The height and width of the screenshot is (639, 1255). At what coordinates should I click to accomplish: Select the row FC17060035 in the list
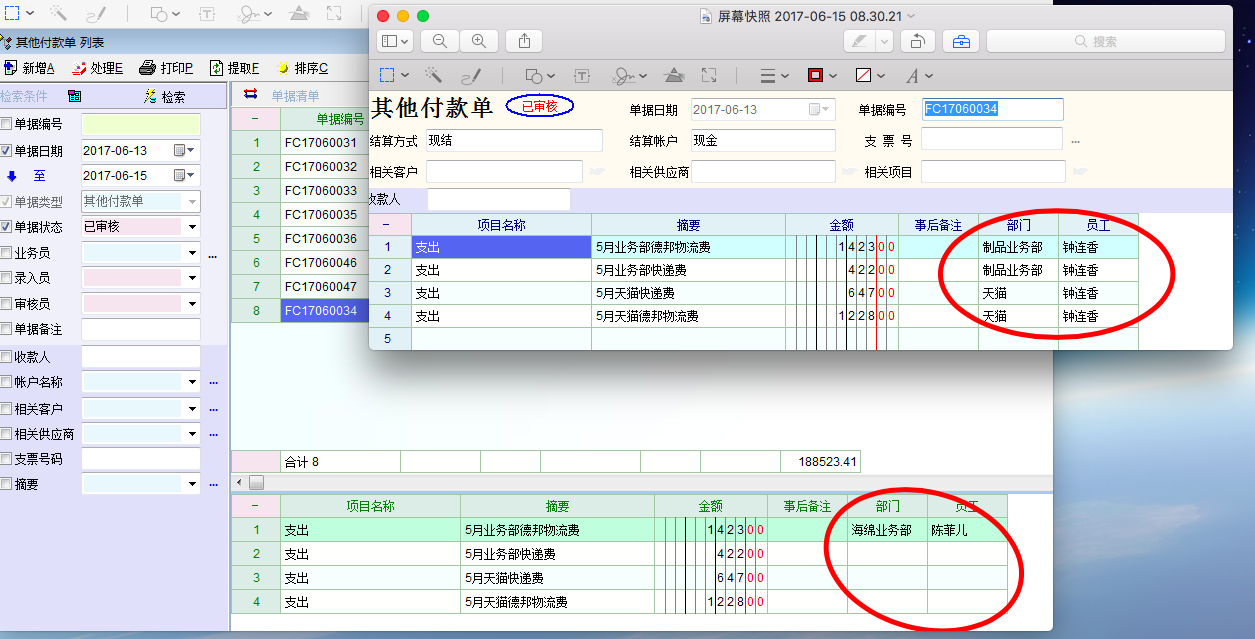pos(320,215)
